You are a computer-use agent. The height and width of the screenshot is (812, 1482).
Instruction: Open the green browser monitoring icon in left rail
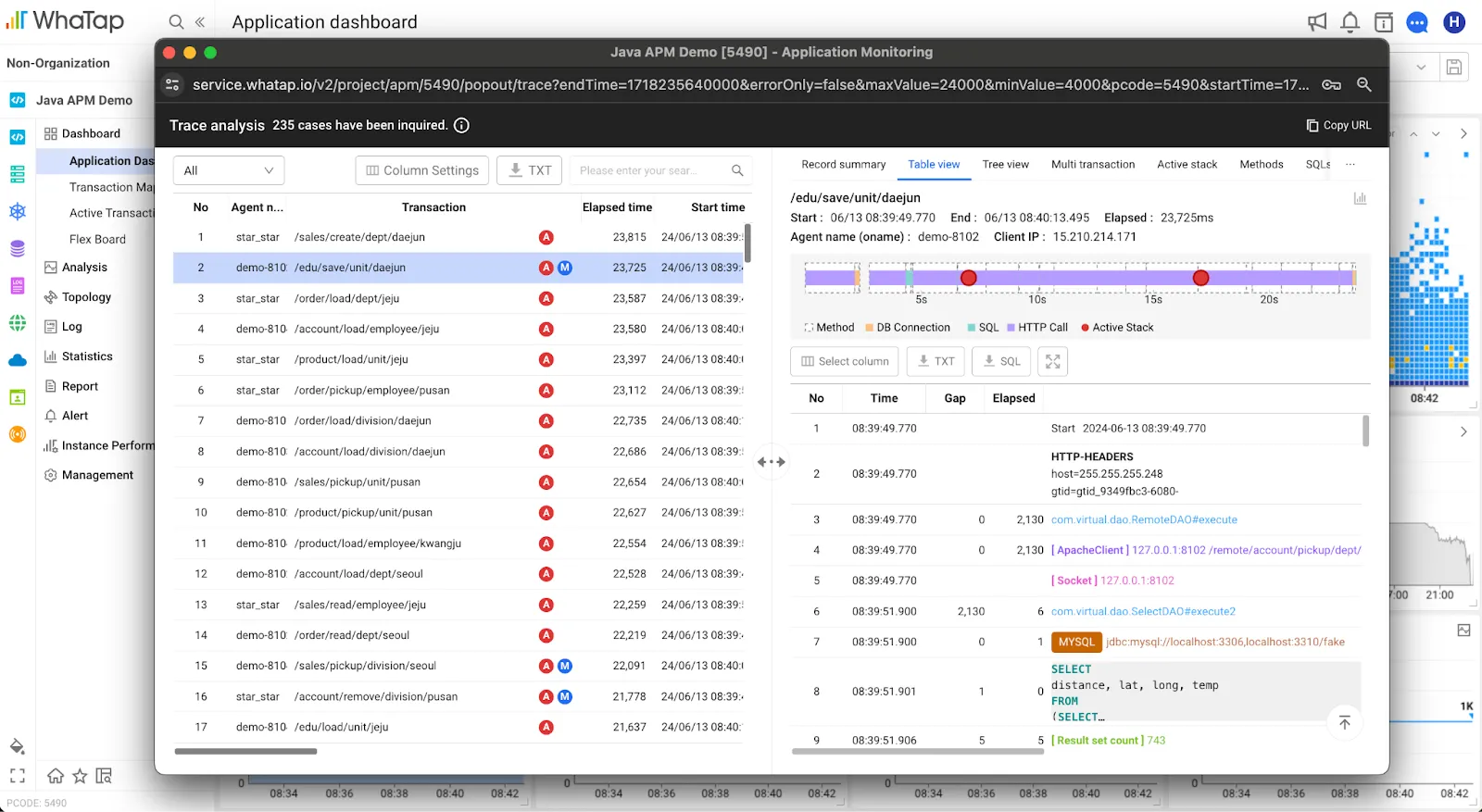pyautogui.click(x=17, y=397)
